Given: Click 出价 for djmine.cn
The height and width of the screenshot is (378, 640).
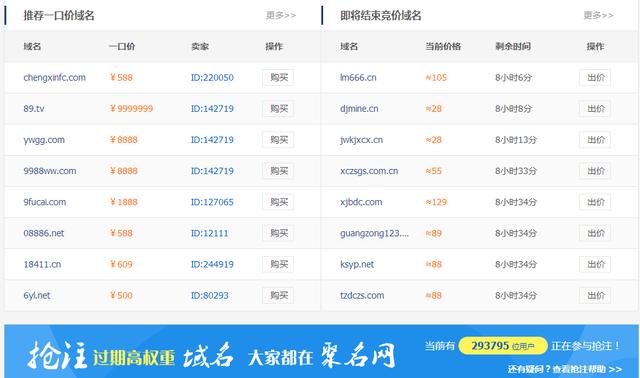Looking at the screenshot, I should pos(595,109).
